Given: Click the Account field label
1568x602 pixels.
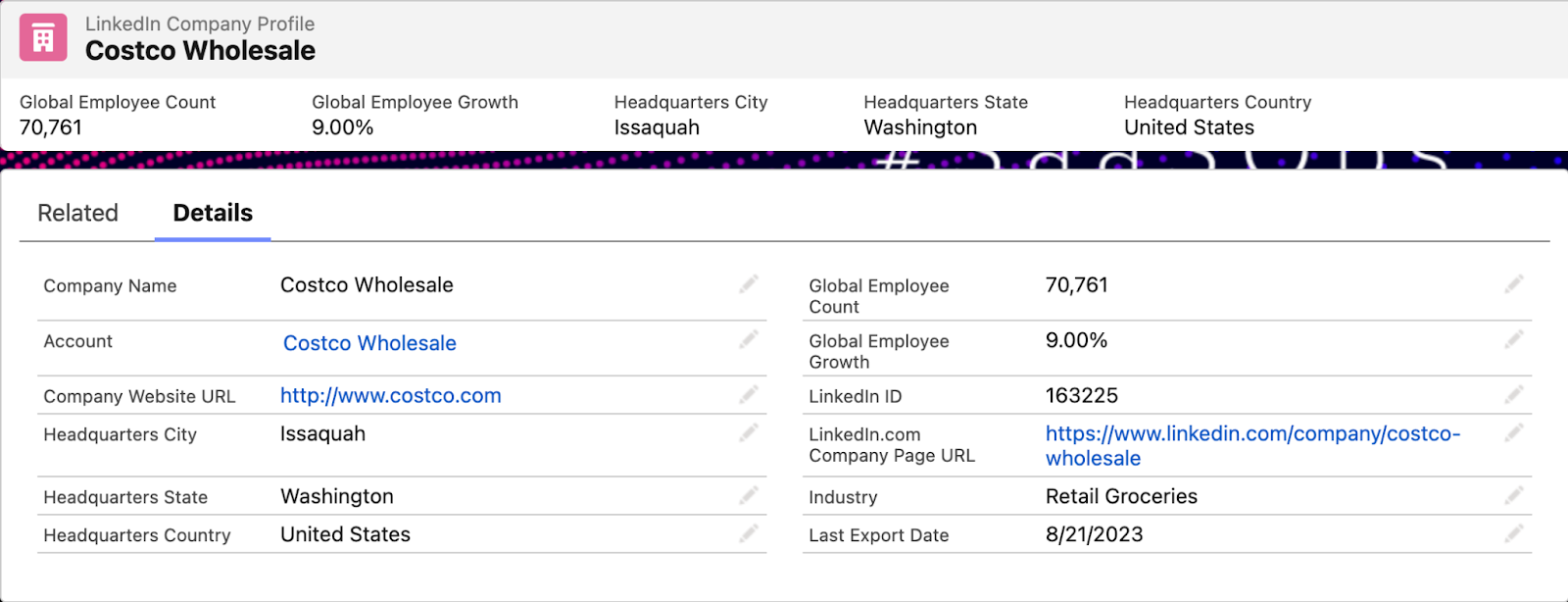Looking at the screenshot, I should pyautogui.click(x=77, y=341).
